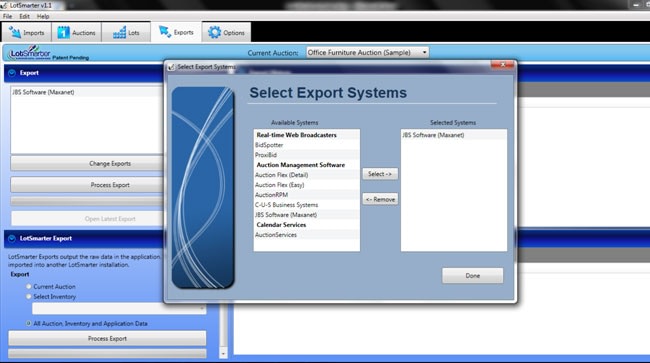Open the Select Inventory combo box
This screenshot has height=363, width=650.
(119, 308)
